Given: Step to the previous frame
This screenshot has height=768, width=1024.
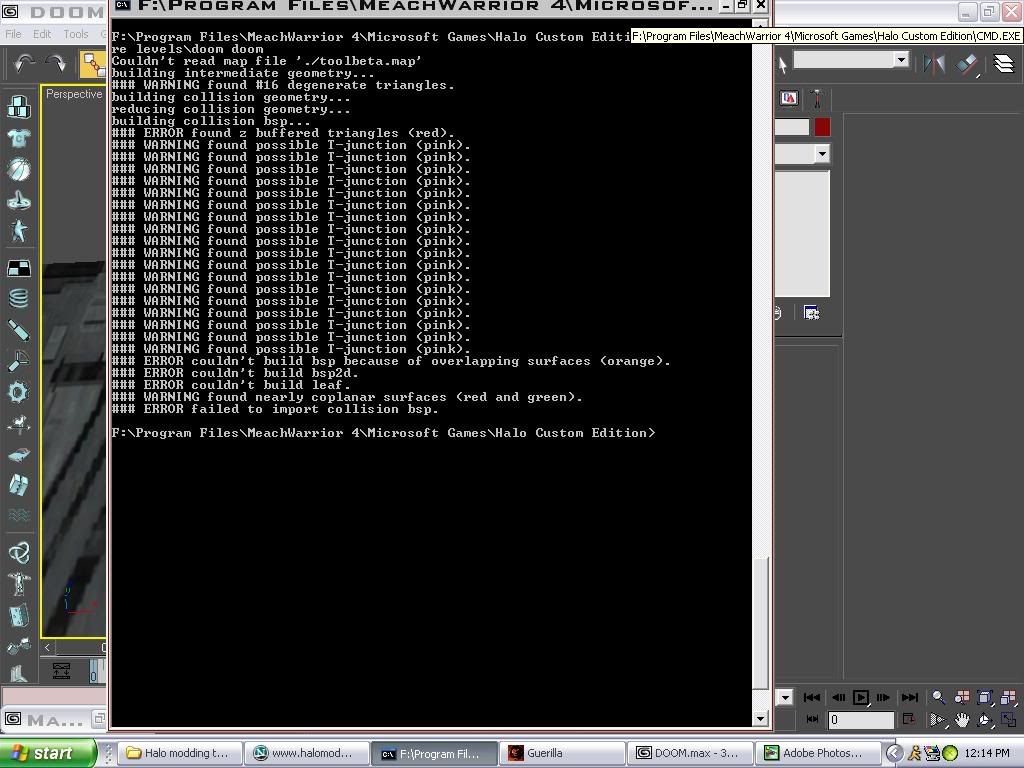Looking at the screenshot, I should coord(839,697).
